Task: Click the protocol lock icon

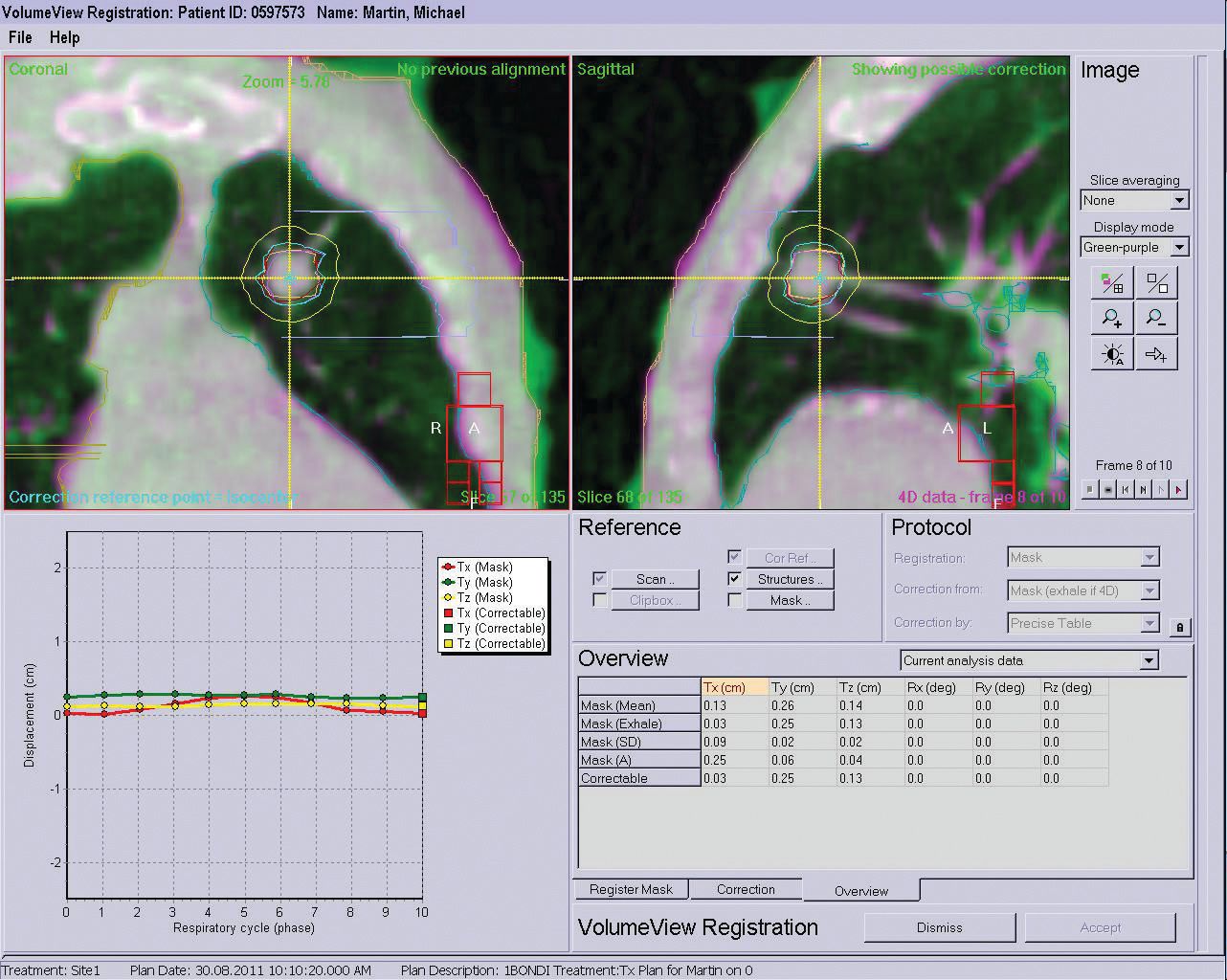Action: [1179, 628]
